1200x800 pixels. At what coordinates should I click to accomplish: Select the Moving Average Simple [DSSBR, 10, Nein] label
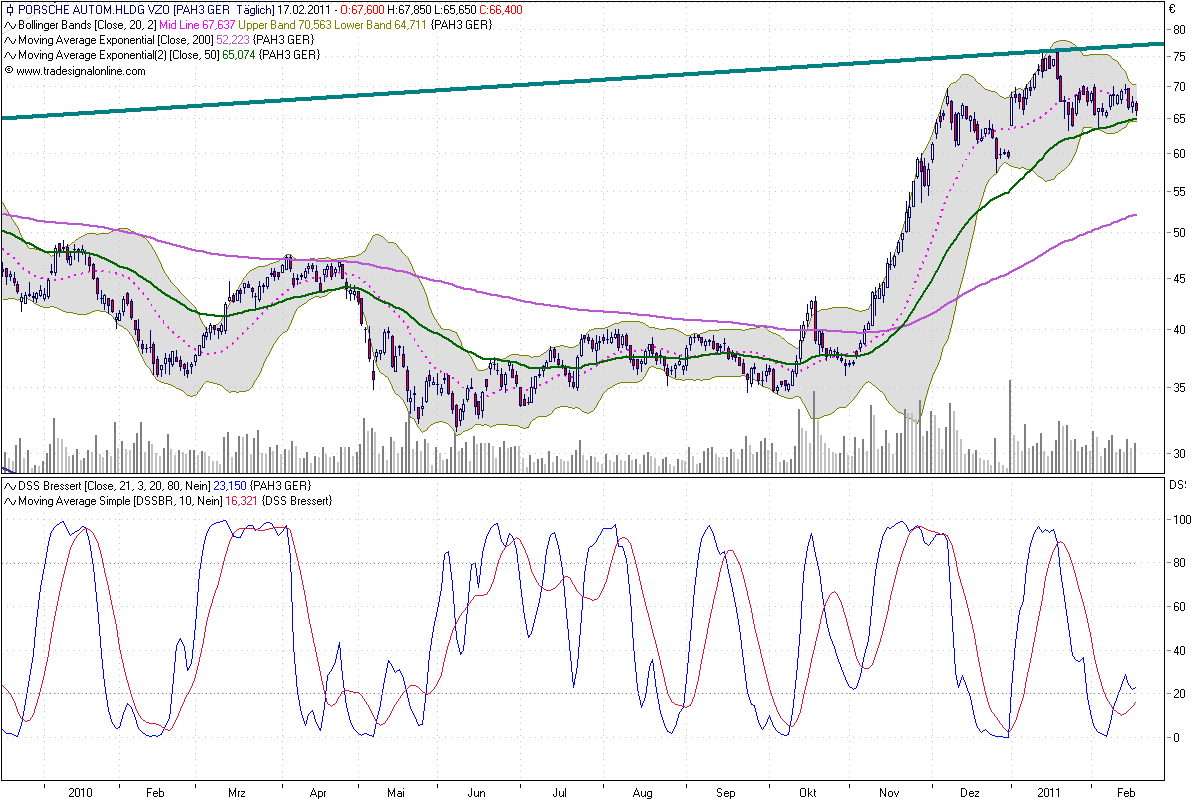point(120,500)
